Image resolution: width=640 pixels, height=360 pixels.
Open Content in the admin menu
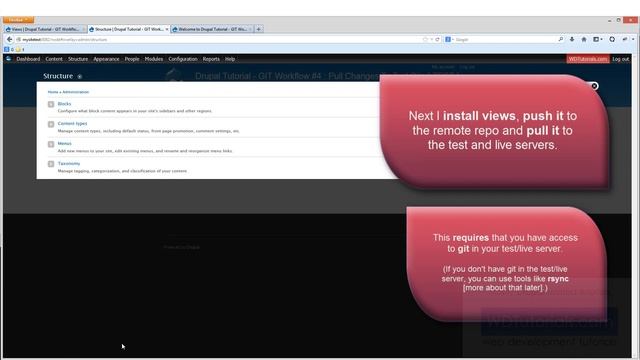click(54, 59)
